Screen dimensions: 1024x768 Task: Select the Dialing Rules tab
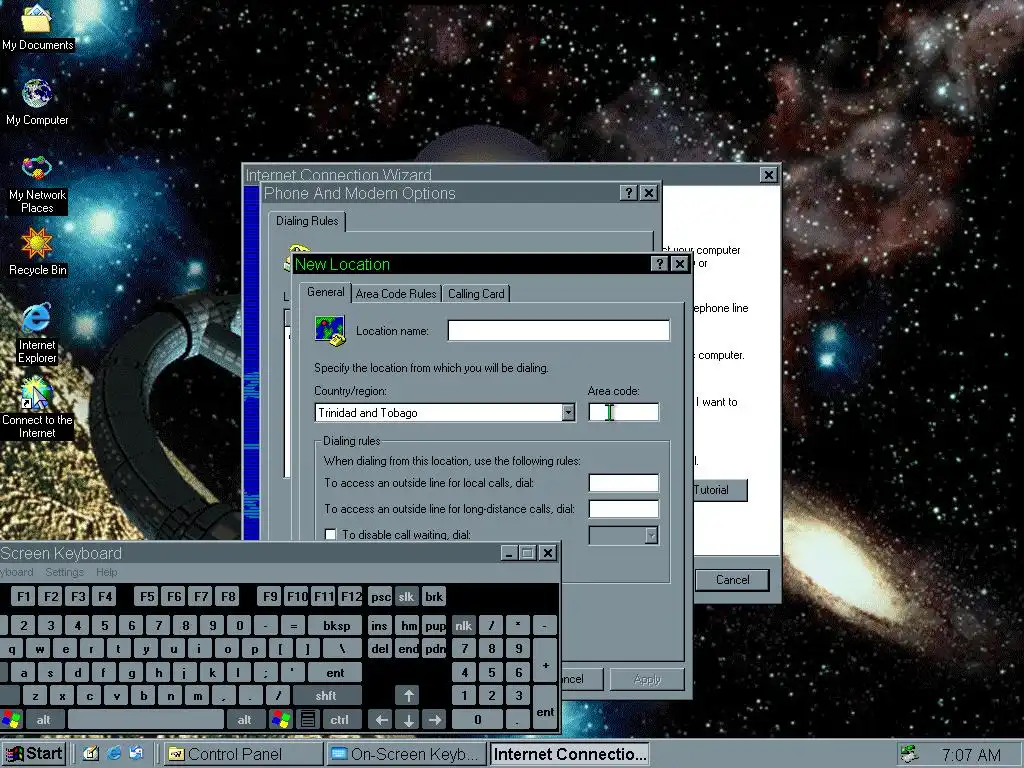307,221
